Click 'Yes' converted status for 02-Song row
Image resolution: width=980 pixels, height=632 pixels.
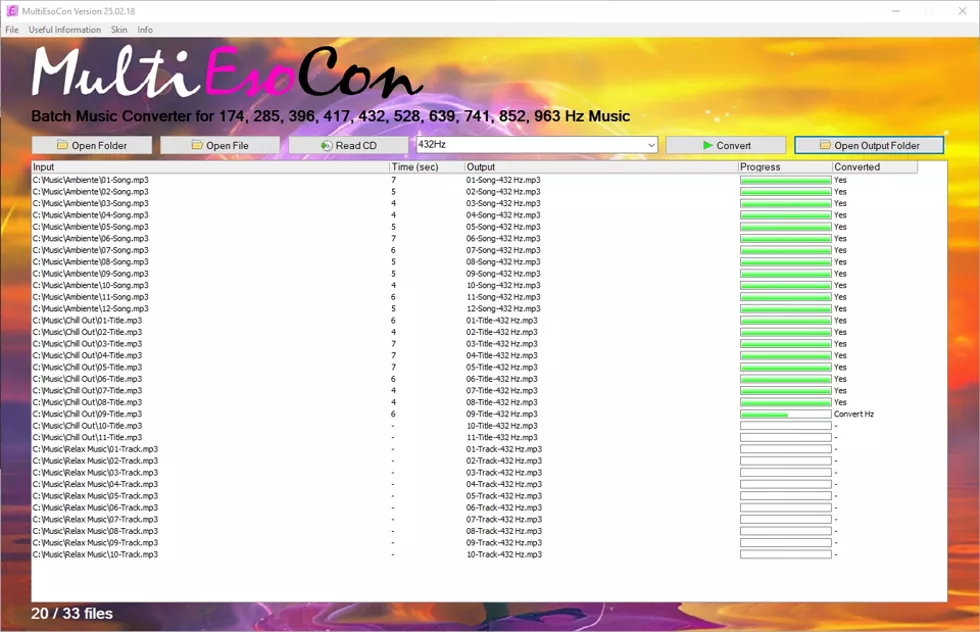[840, 192]
